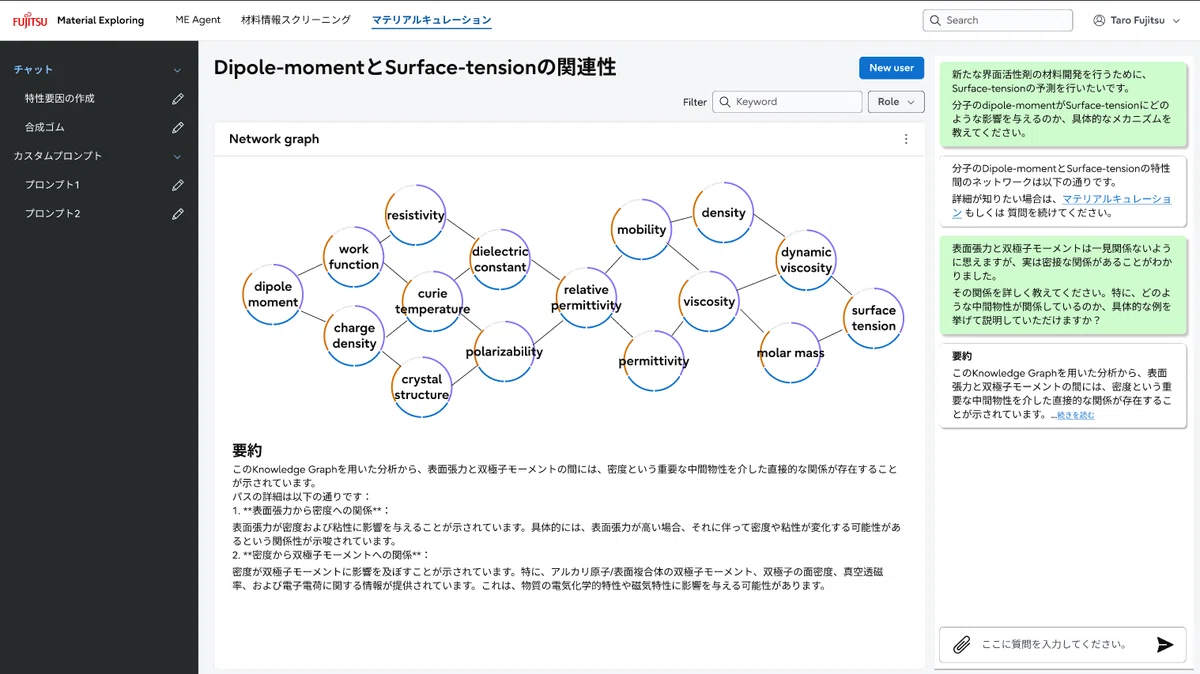
Task: Click the Network graph panel title
Action: click(274, 139)
